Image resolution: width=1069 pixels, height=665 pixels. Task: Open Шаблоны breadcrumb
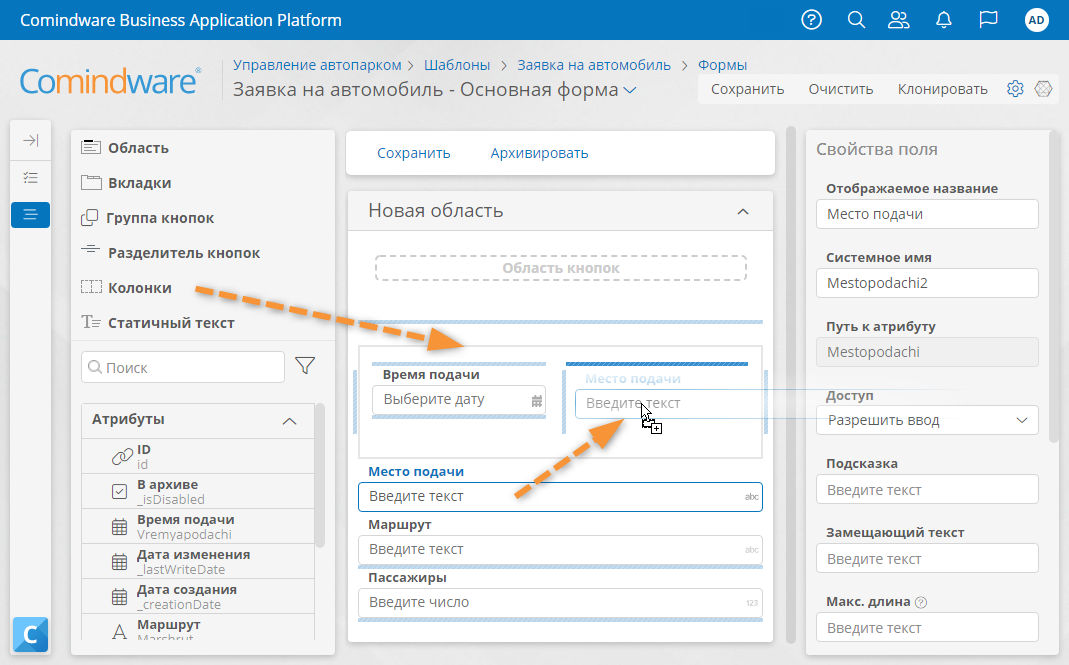(457, 65)
